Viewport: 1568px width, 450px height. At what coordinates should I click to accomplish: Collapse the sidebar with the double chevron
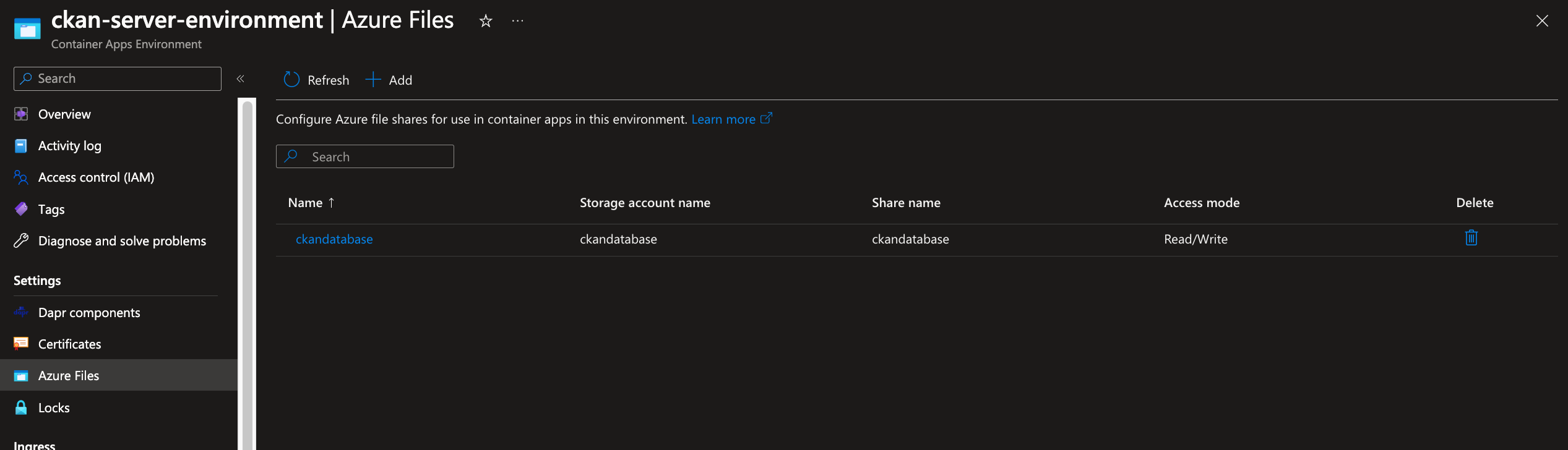coord(241,79)
